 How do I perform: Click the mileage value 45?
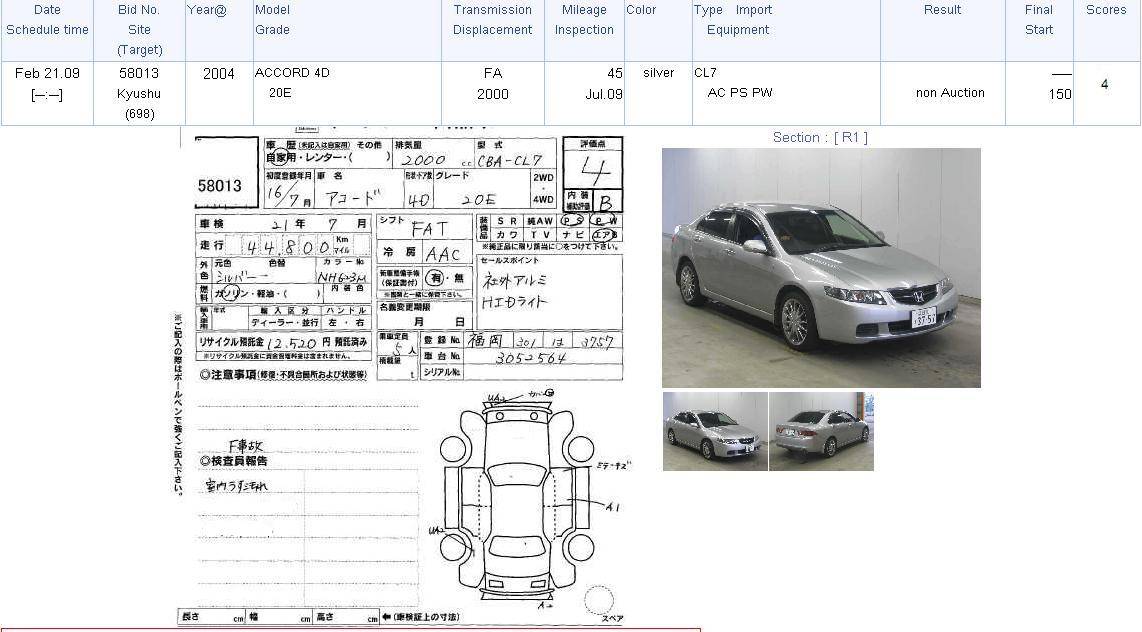[615, 73]
